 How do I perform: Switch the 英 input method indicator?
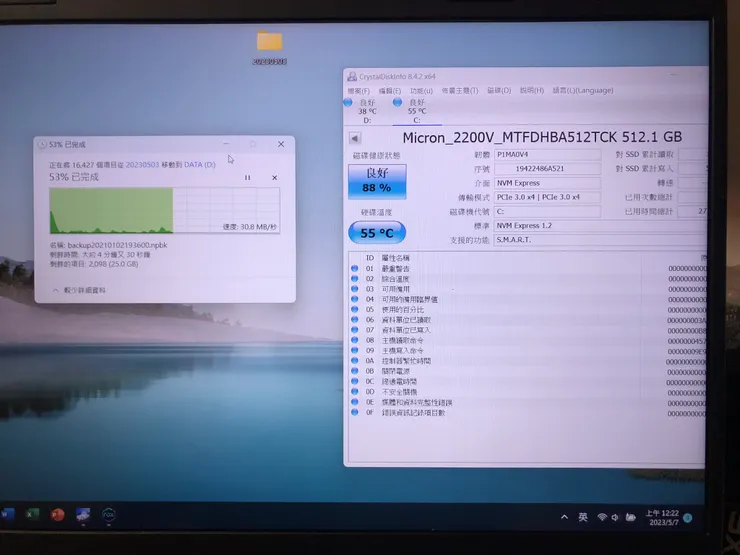583,517
